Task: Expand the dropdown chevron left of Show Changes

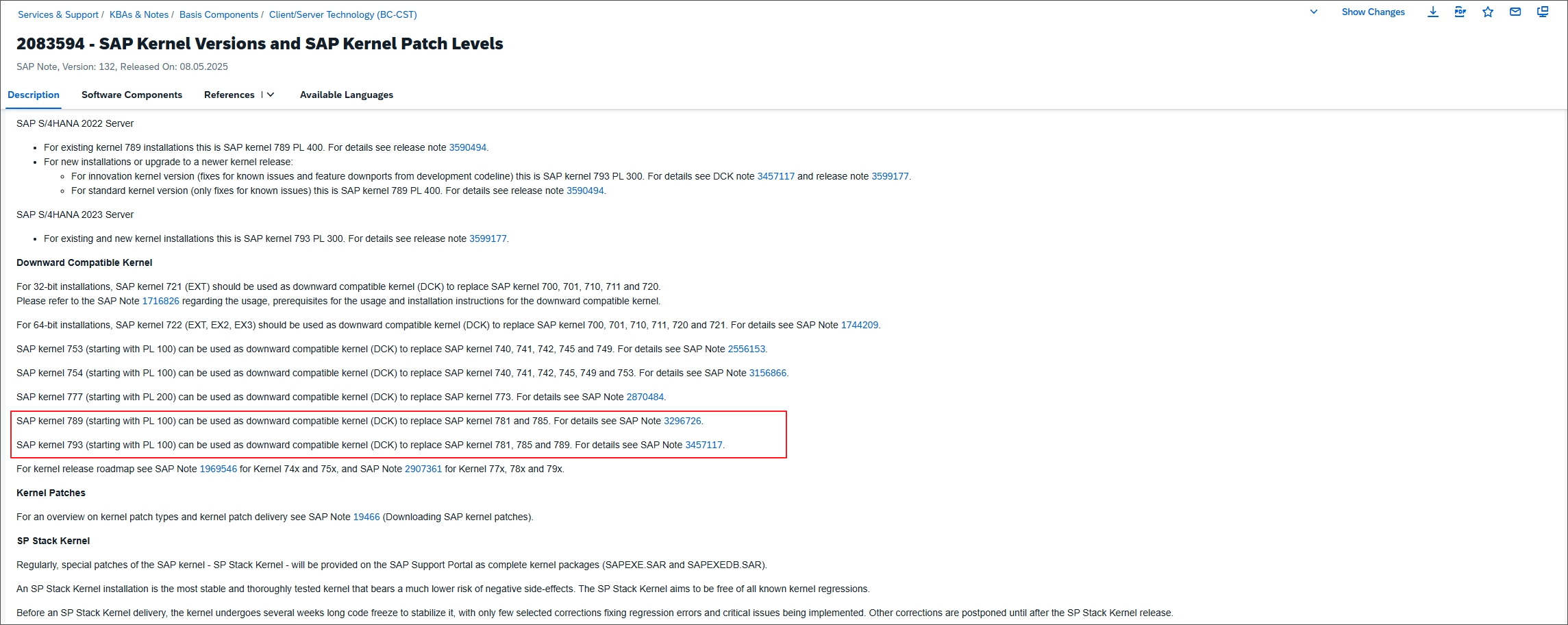Action: [1313, 12]
